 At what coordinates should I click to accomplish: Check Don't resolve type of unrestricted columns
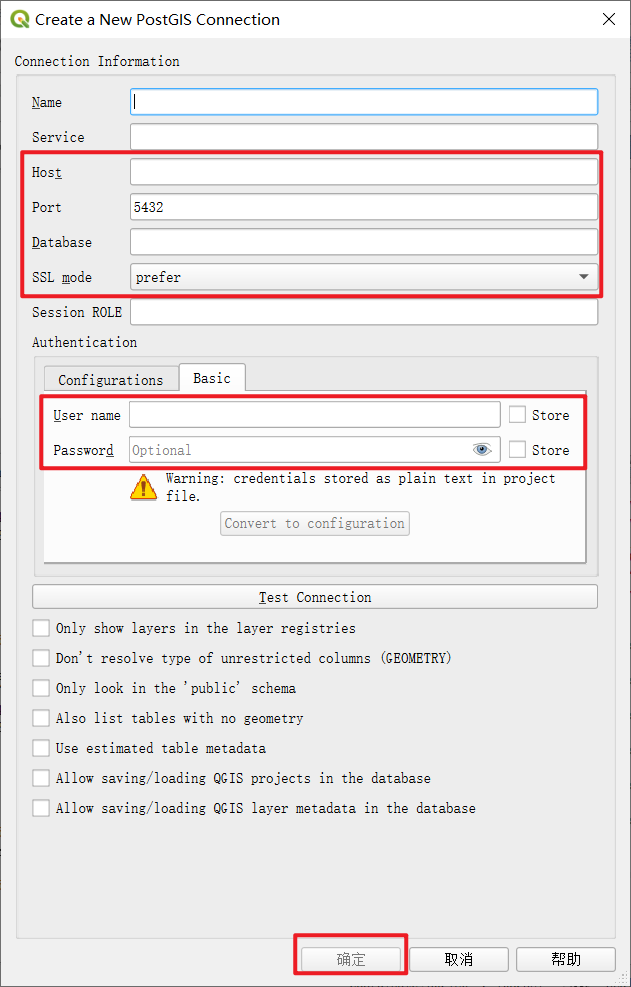pyautogui.click(x=41, y=658)
